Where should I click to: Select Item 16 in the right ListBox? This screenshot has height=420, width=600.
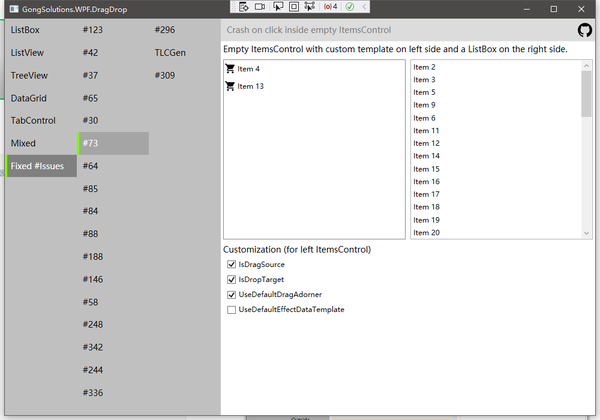click(x=496, y=182)
